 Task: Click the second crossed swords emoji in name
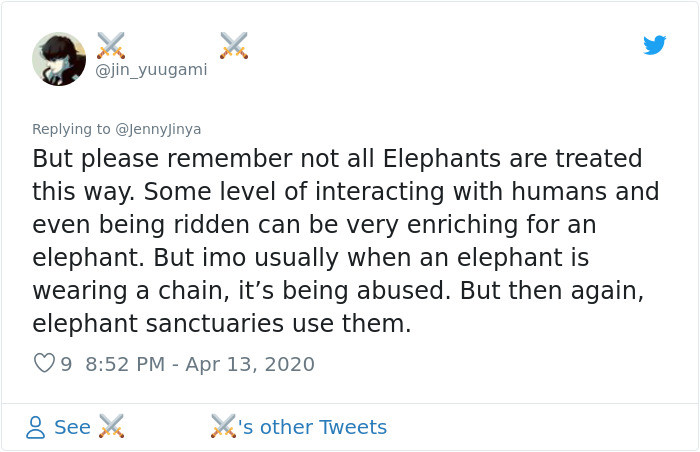[233, 45]
